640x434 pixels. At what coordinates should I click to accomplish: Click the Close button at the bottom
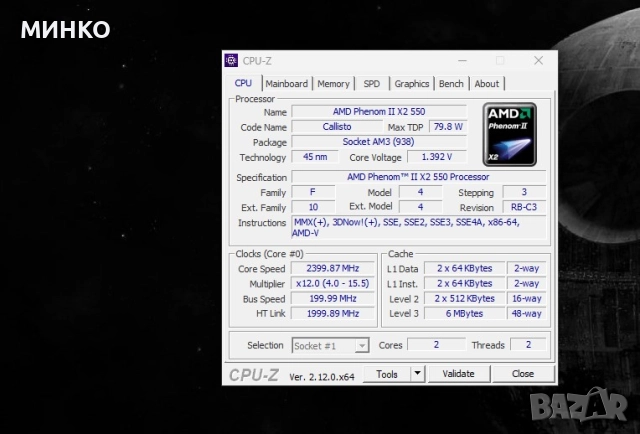(523, 374)
